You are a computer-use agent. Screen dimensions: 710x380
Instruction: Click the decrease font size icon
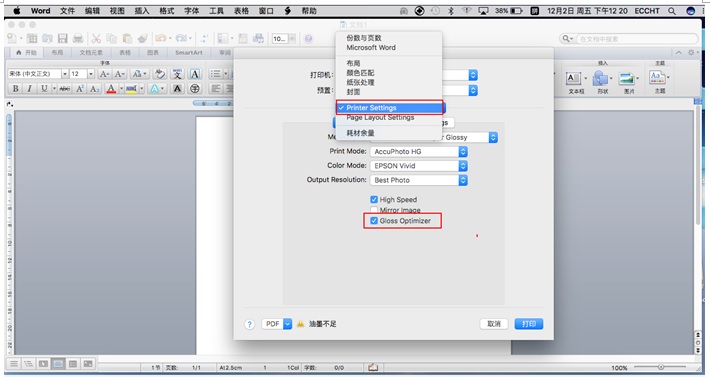click(x=120, y=74)
